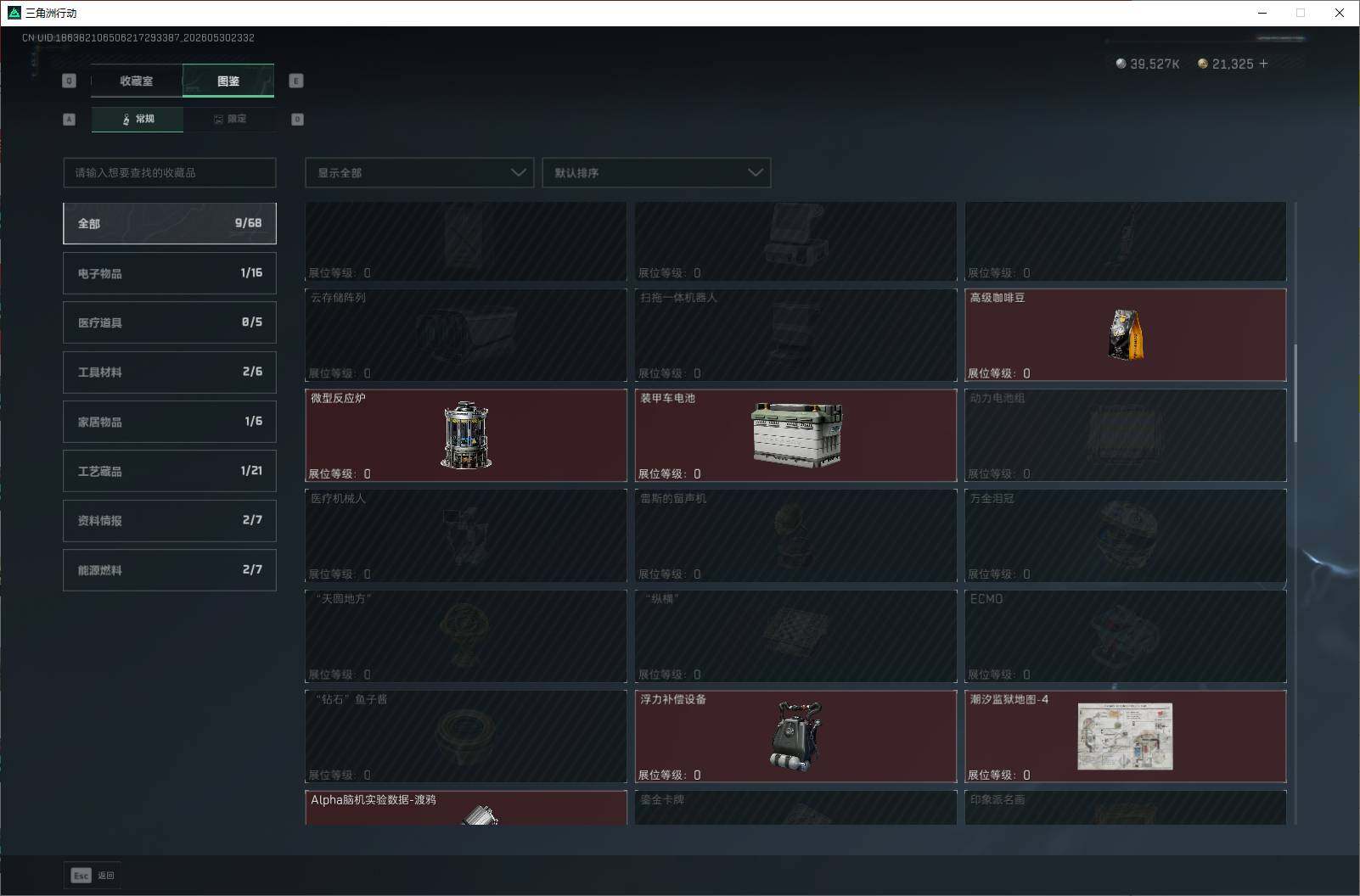
Task: Switch to the 限定 sub-tab
Action: pos(229,119)
